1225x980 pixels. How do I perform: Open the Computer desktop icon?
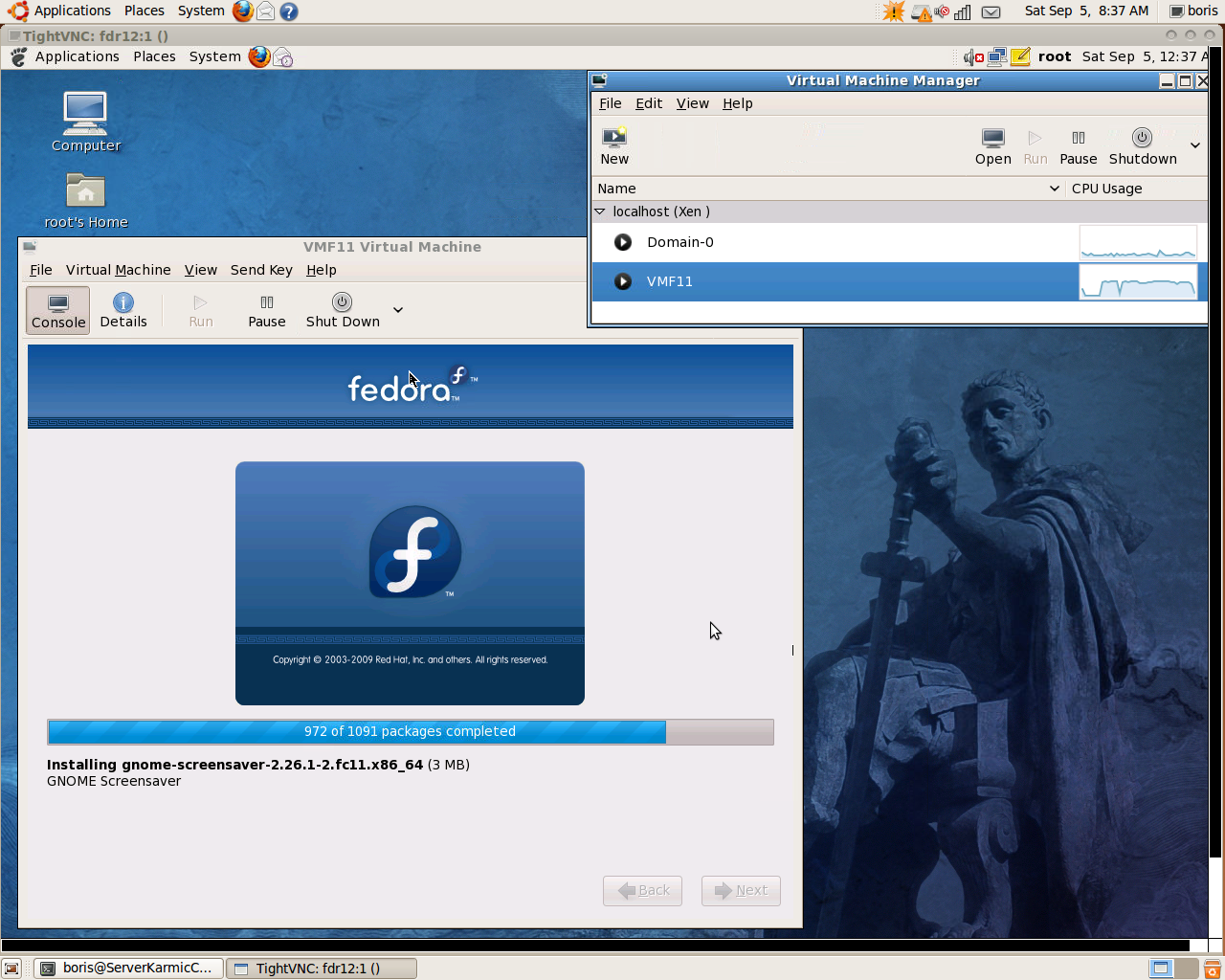click(85, 122)
